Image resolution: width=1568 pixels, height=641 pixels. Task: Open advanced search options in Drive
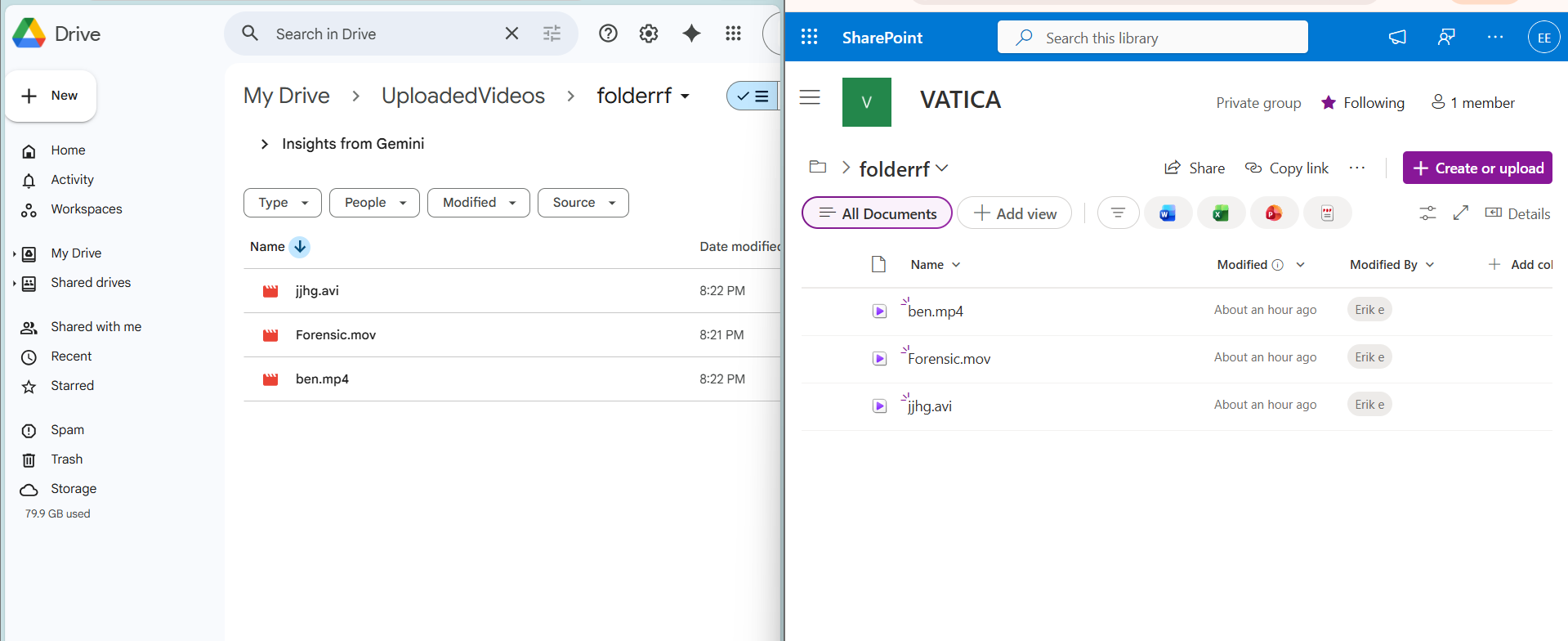(x=552, y=34)
